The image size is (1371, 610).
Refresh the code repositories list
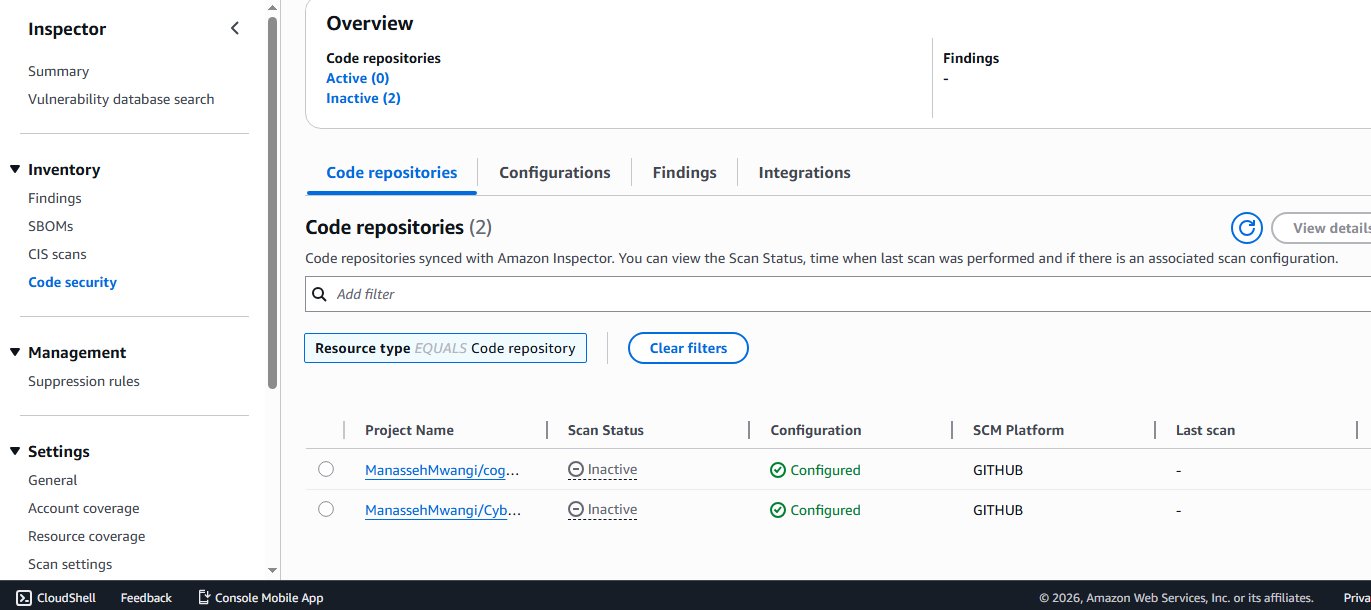point(1247,228)
